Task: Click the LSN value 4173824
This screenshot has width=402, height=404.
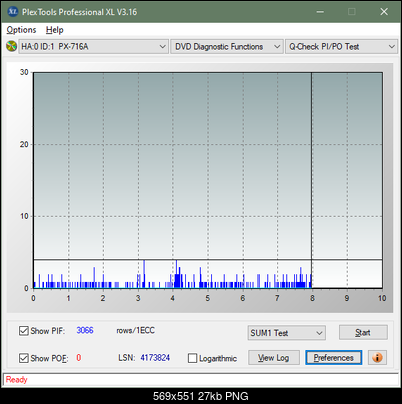Action: pyautogui.click(x=155, y=358)
